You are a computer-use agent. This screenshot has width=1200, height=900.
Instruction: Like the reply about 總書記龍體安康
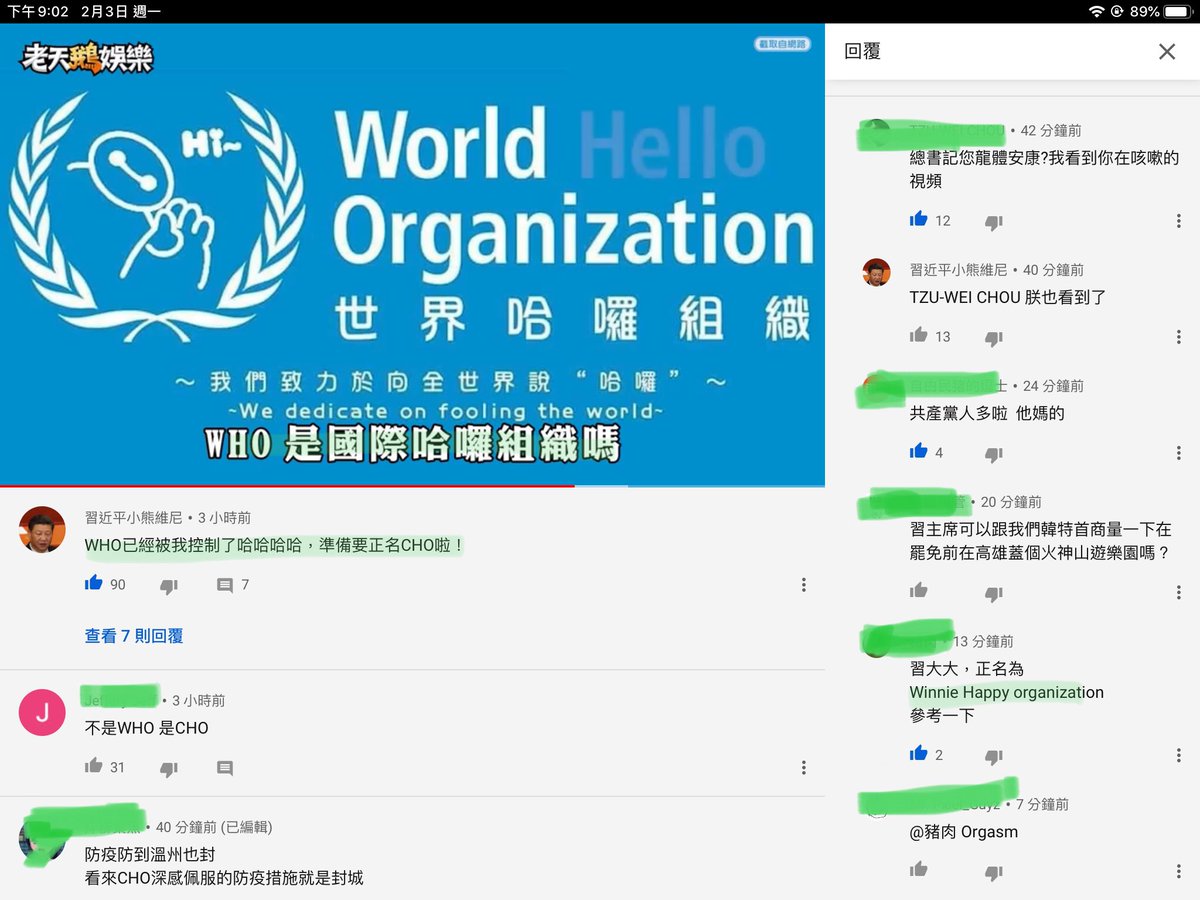(x=919, y=219)
